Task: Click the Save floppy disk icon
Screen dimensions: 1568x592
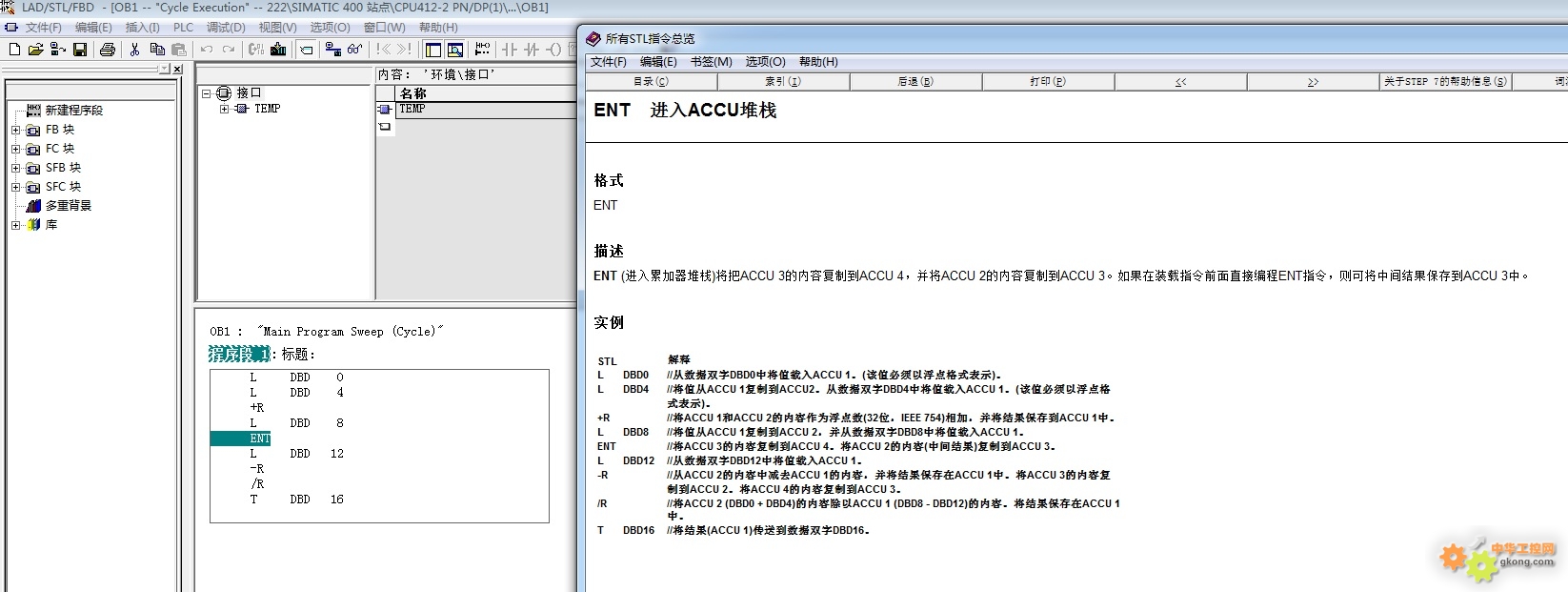Action: [80, 49]
